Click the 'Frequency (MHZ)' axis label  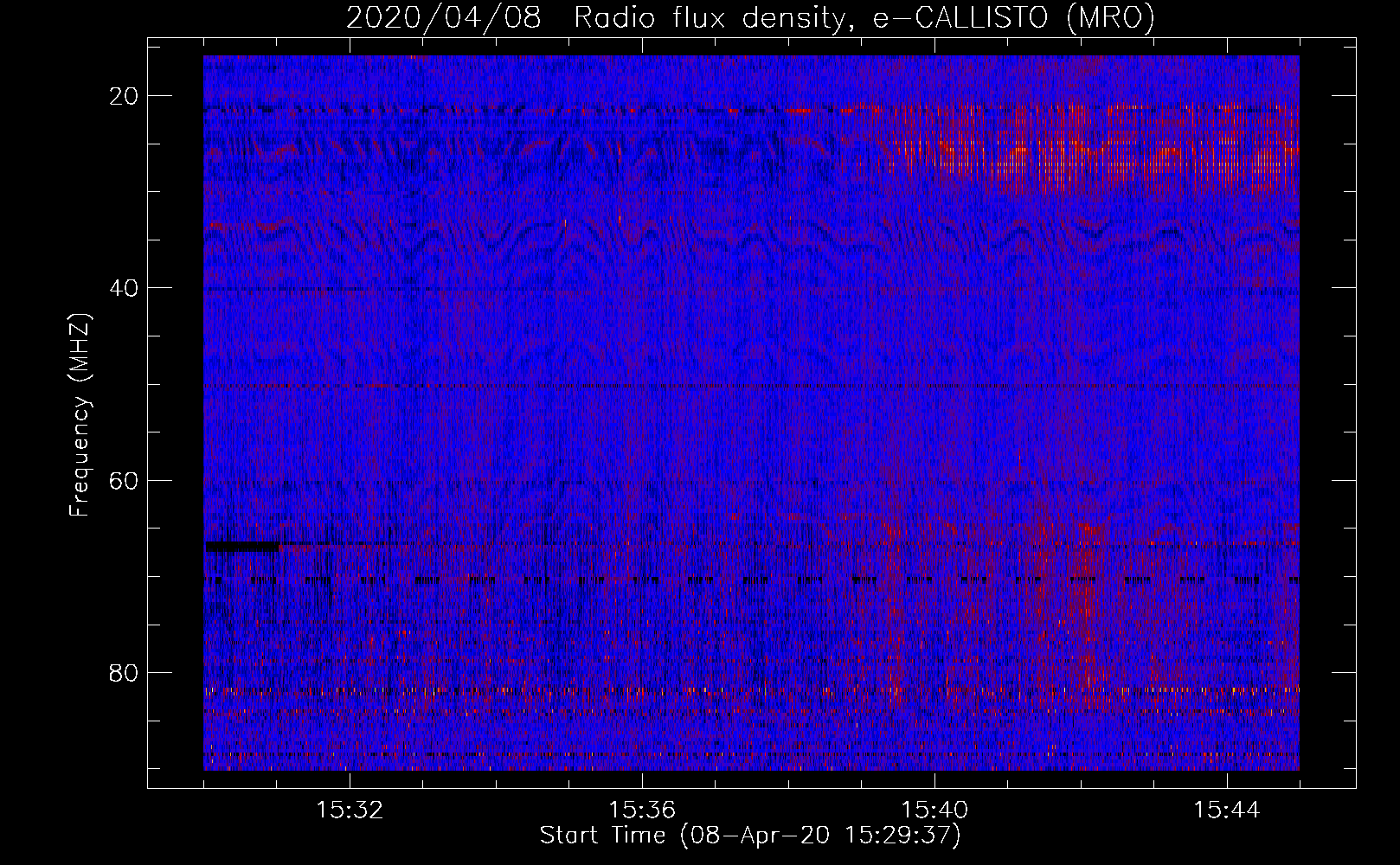click(80, 415)
